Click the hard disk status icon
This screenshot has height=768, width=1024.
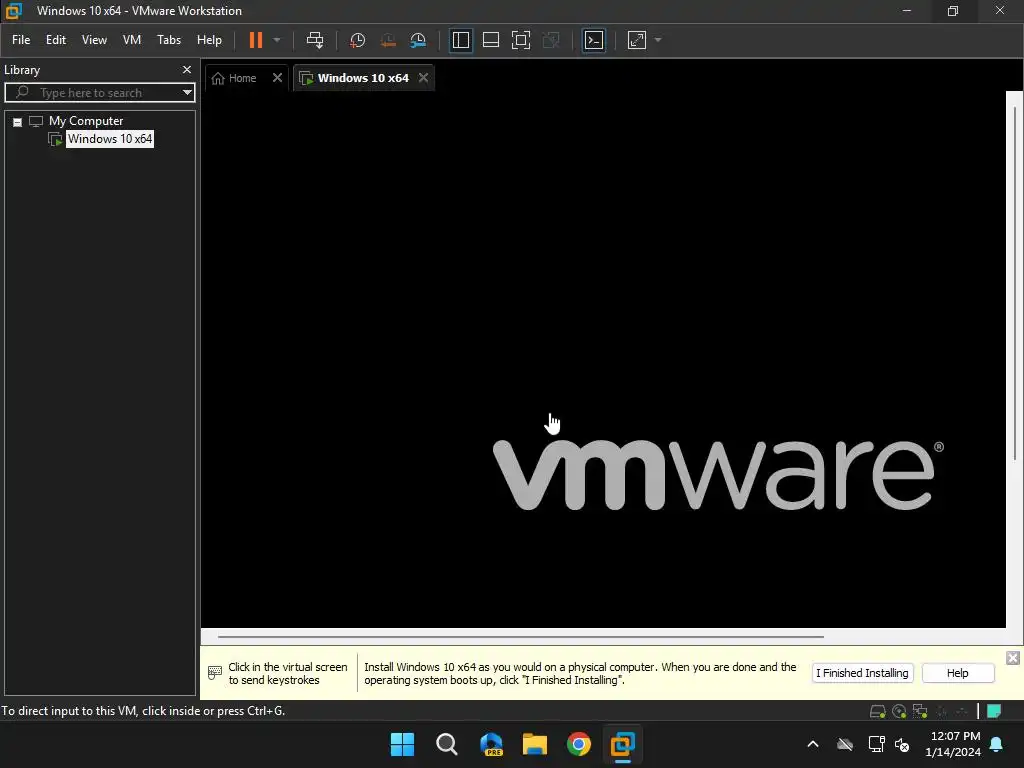[877, 711]
